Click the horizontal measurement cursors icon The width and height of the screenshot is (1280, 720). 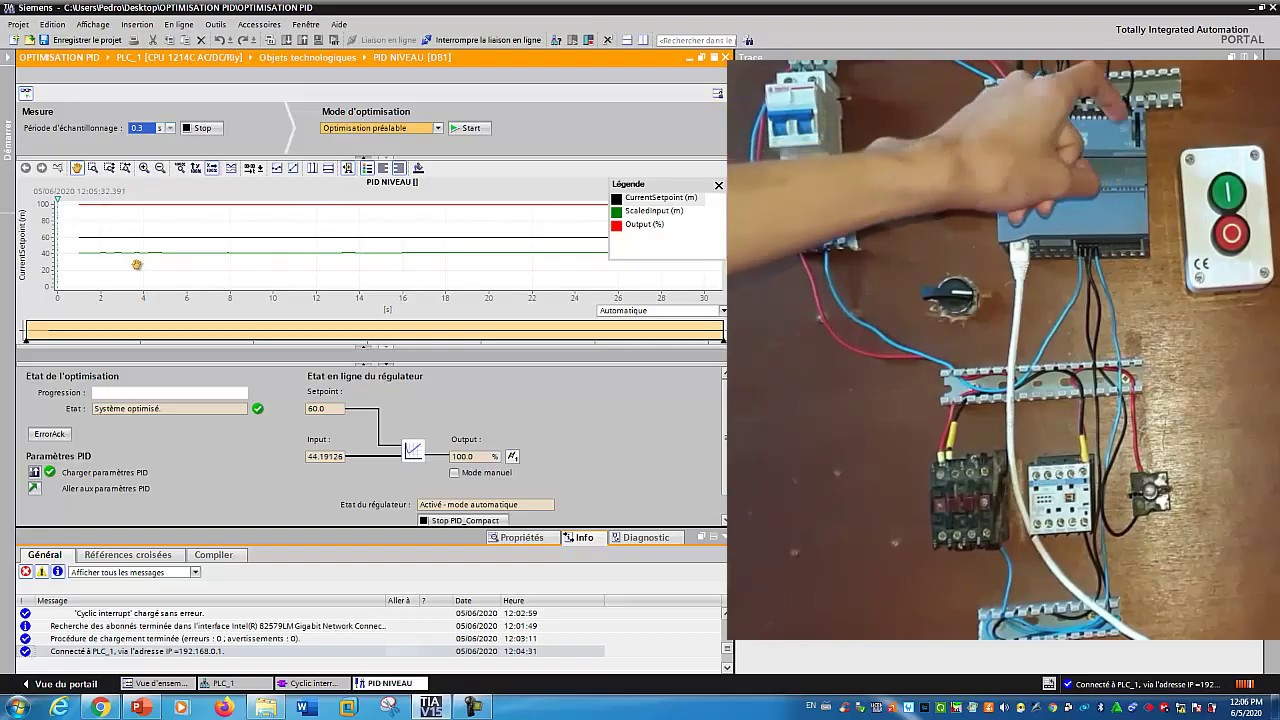coord(328,168)
